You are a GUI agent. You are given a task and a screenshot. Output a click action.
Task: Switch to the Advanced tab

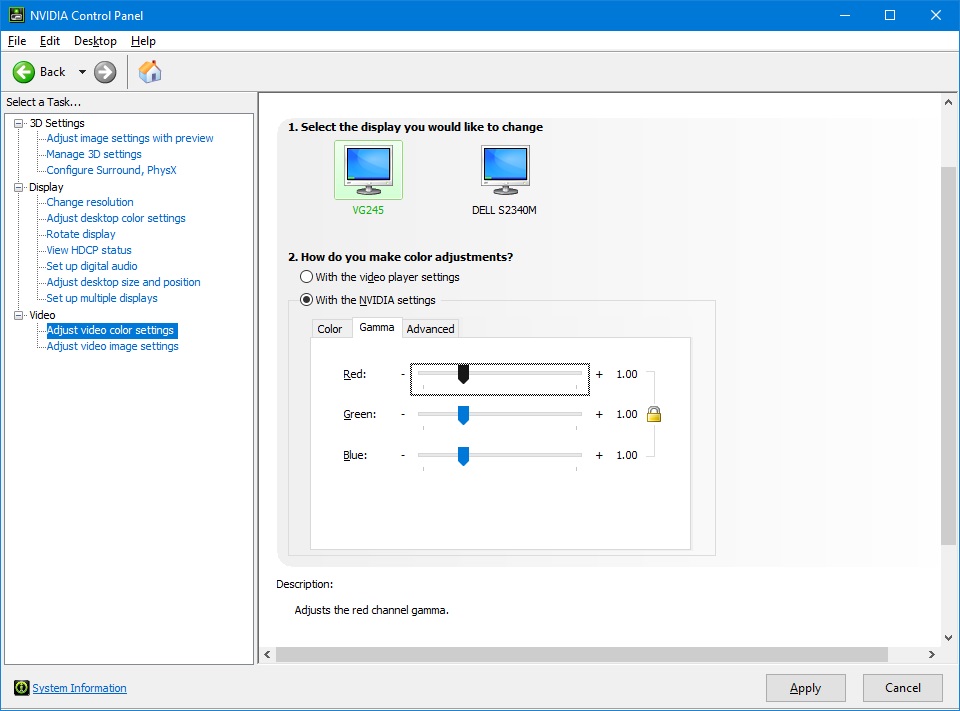click(430, 329)
